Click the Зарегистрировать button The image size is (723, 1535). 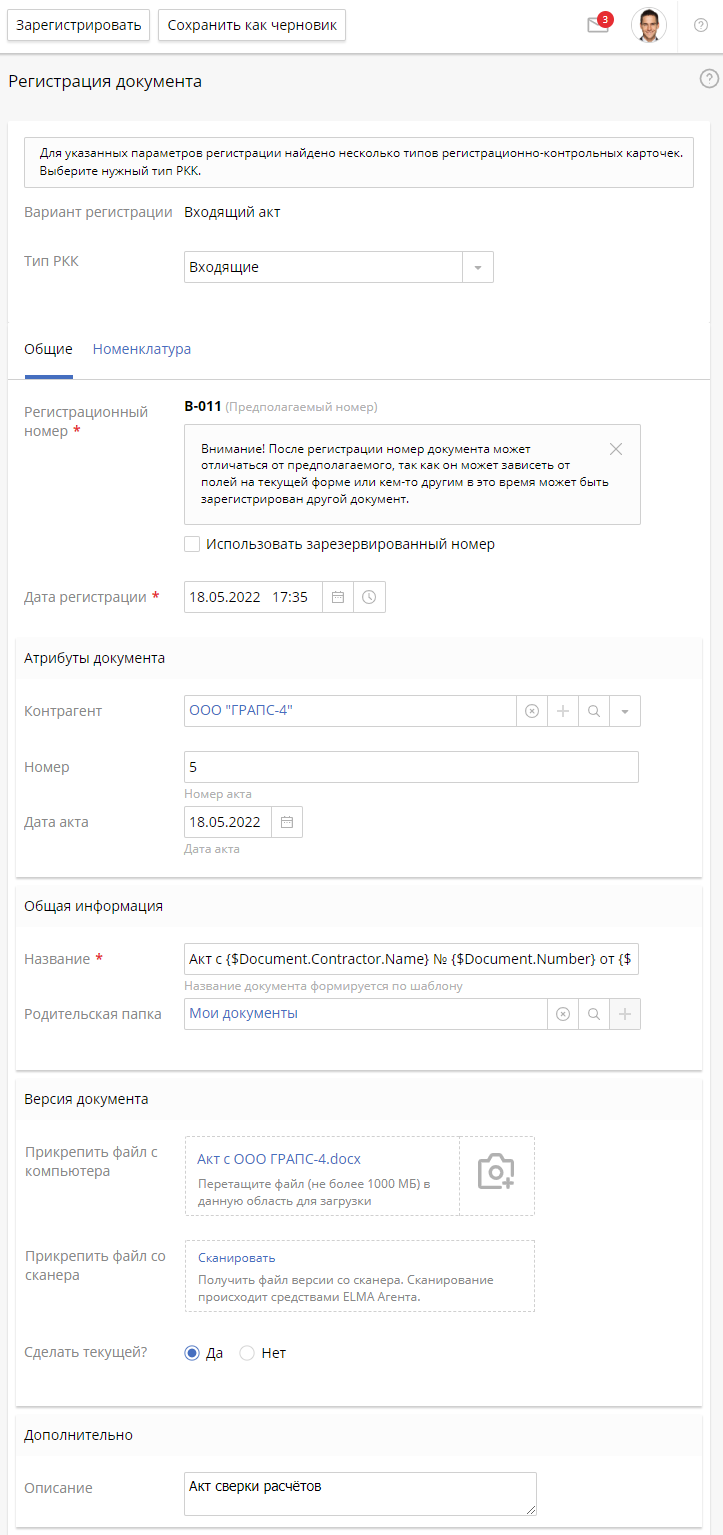(78, 25)
